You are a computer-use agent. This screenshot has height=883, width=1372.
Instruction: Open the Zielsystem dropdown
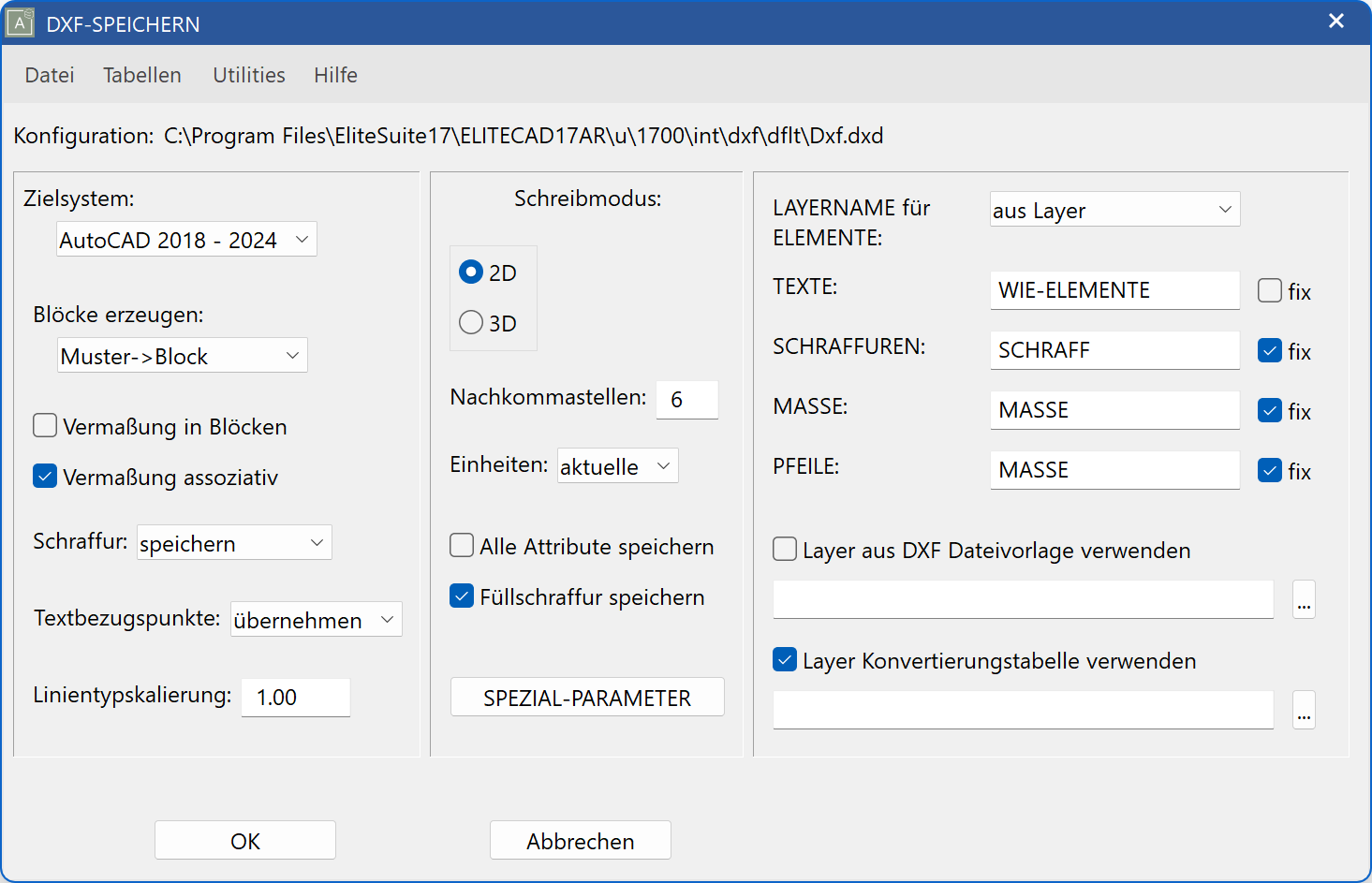(185, 239)
